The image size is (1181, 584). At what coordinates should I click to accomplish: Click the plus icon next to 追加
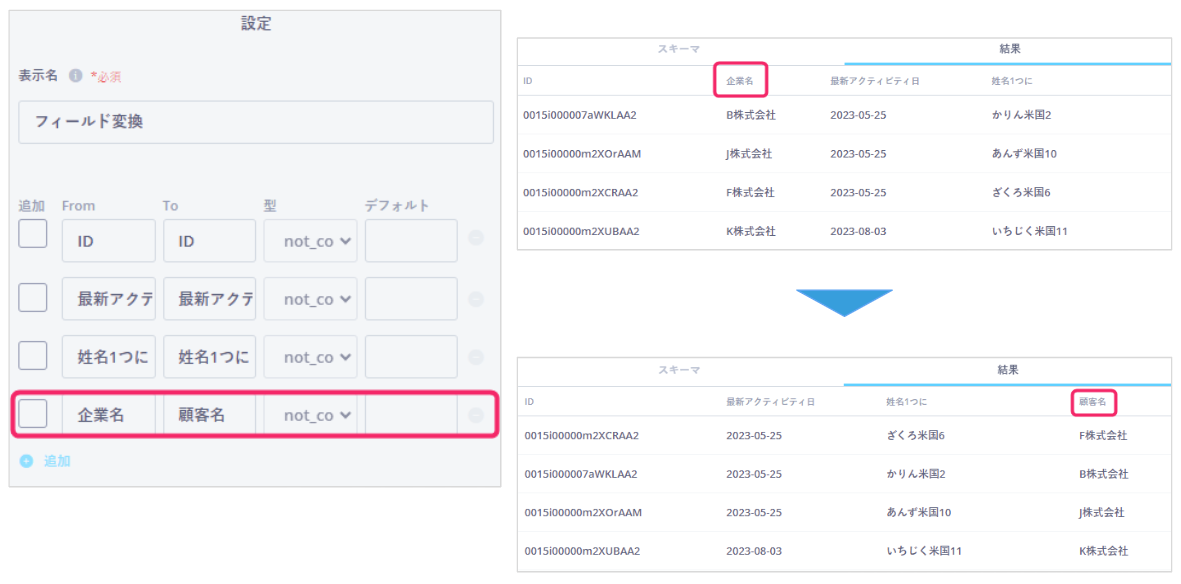(x=26, y=461)
